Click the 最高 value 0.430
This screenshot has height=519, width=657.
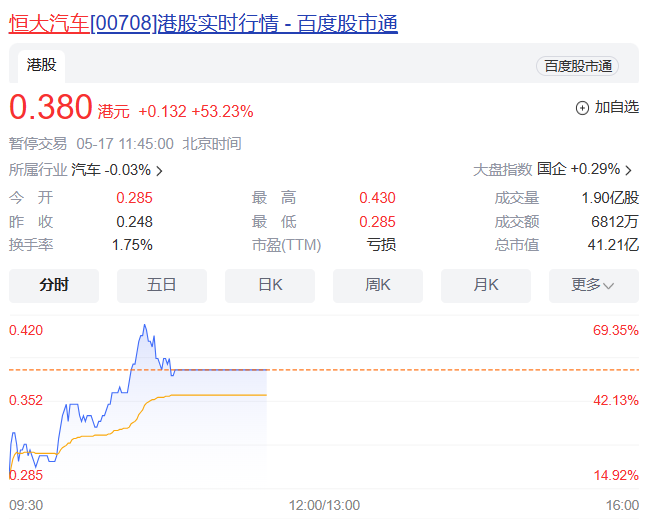pyautogui.click(x=378, y=198)
